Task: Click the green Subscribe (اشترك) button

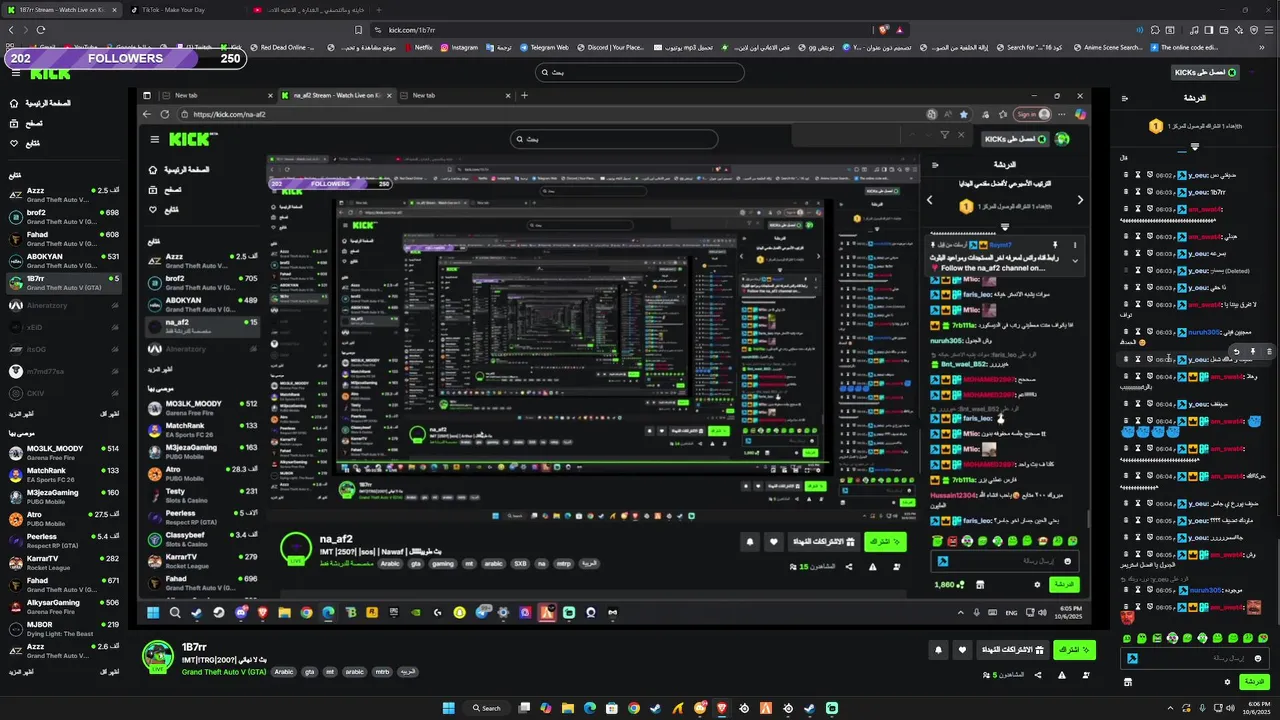Action: 1074,650
